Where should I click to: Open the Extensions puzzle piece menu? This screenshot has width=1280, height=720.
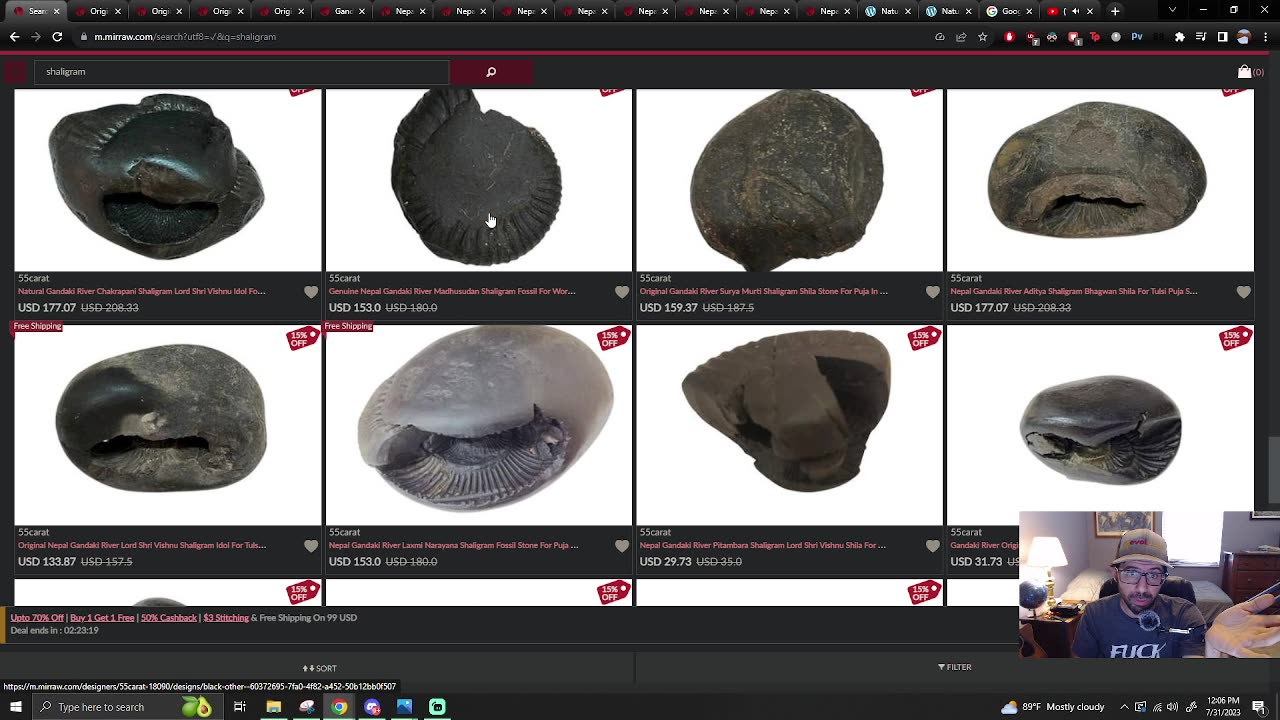click(x=1180, y=37)
